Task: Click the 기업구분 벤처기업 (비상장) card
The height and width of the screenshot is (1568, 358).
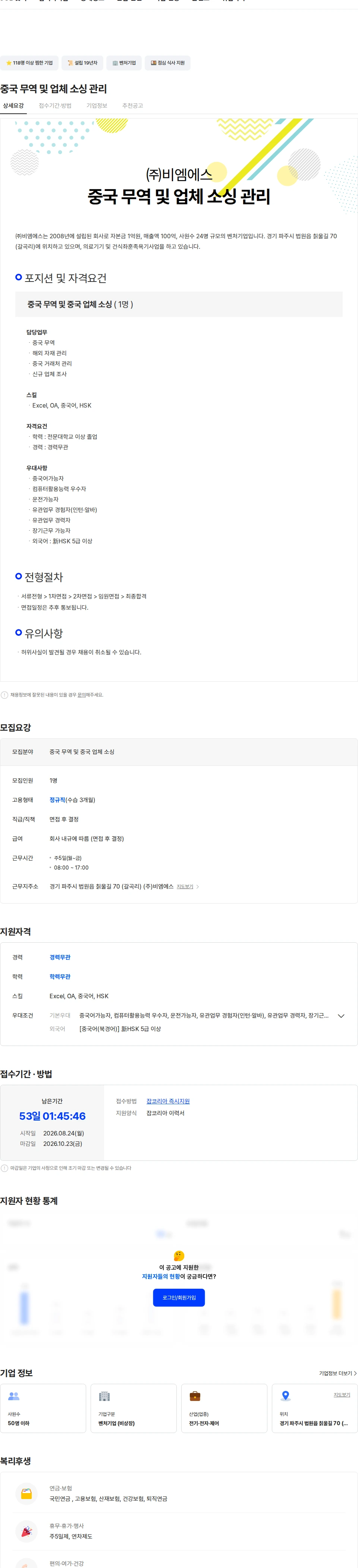Action: (x=134, y=1408)
